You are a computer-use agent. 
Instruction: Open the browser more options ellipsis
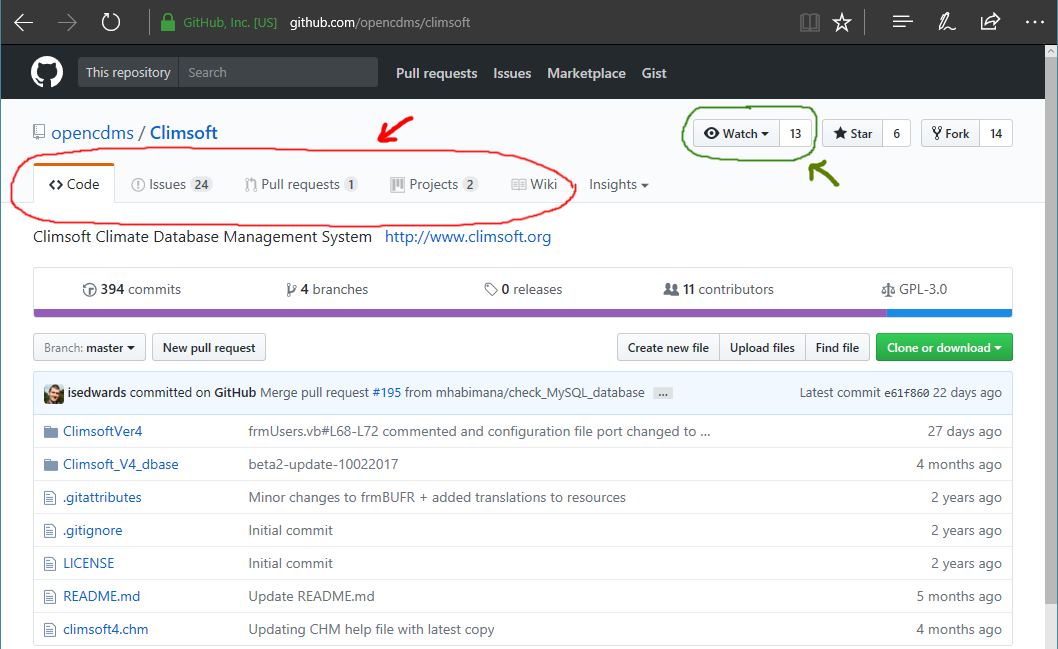(1034, 22)
